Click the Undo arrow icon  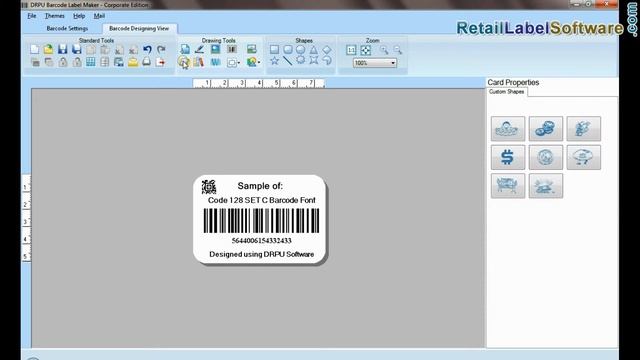coord(147,49)
